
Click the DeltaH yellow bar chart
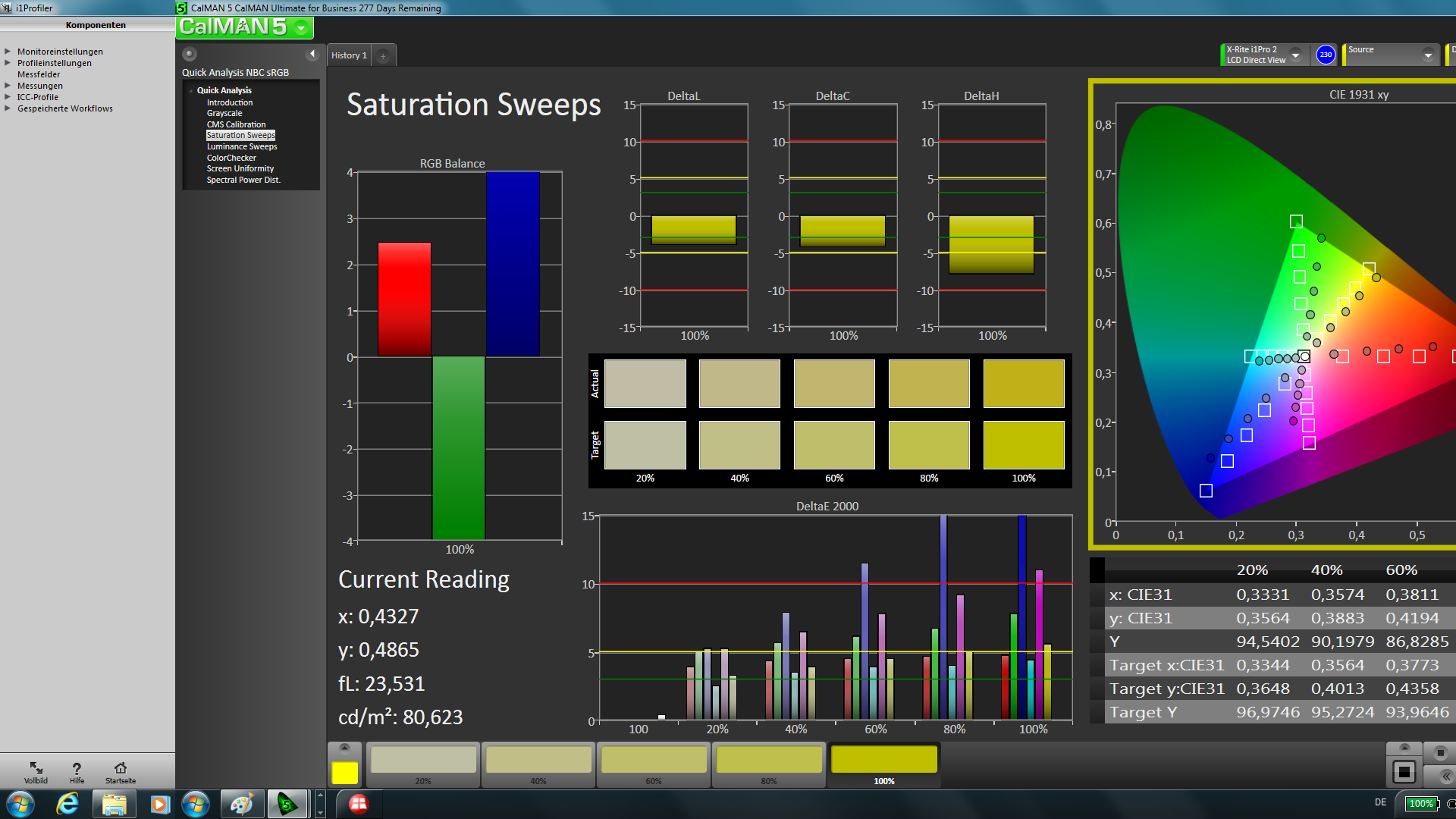pos(991,245)
